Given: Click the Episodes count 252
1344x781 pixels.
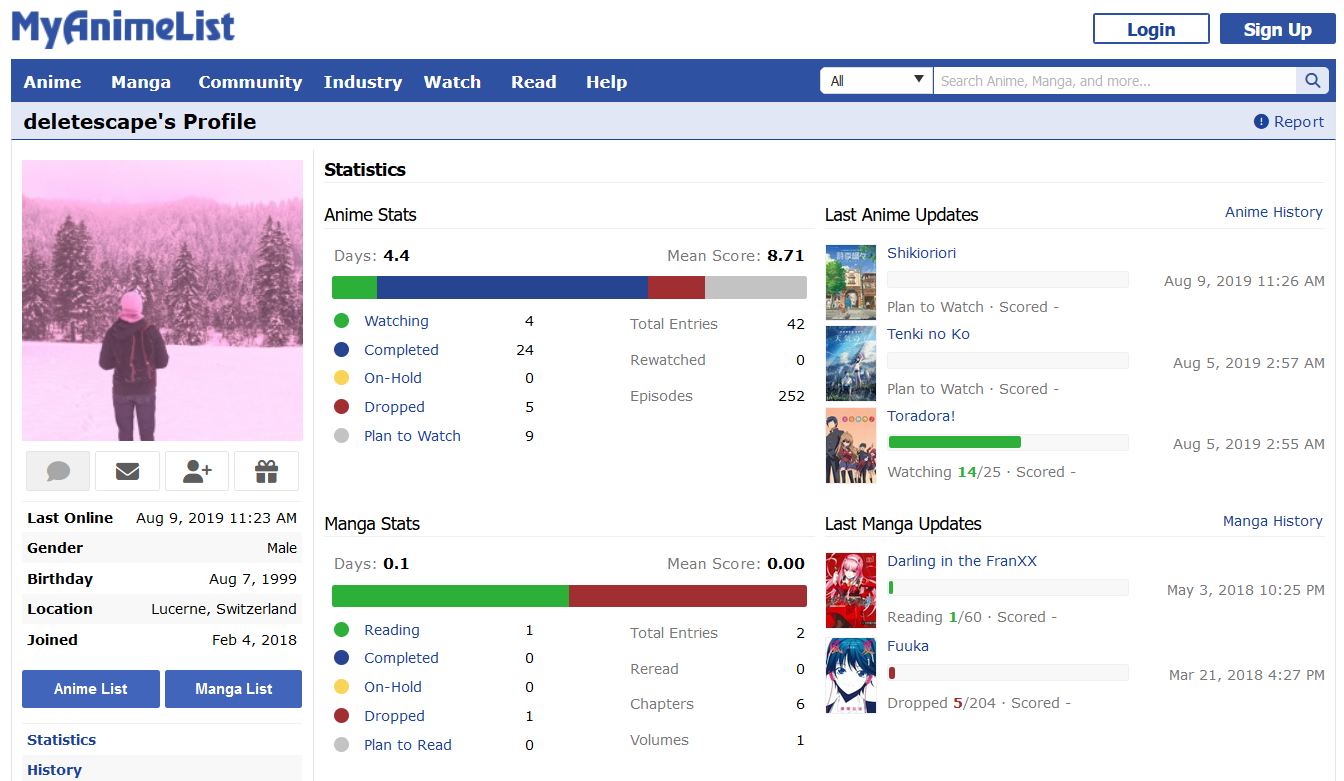Looking at the screenshot, I should tap(791, 396).
